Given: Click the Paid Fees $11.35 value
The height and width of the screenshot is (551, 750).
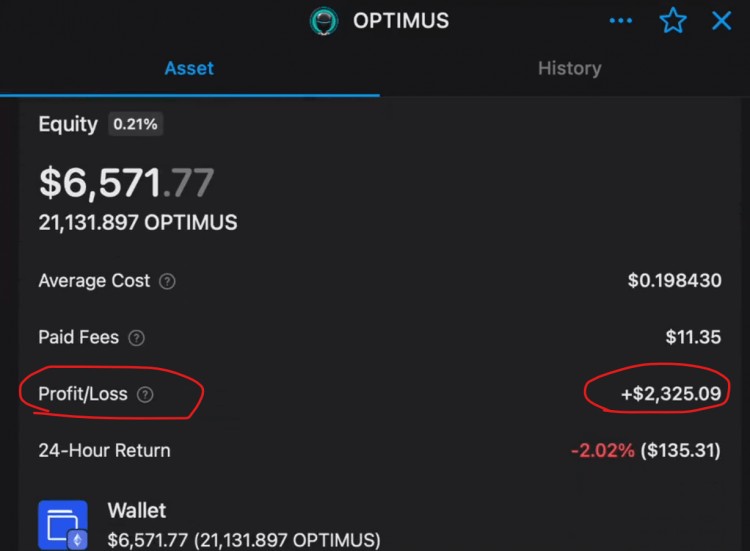Looking at the screenshot, I should coord(693,337).
